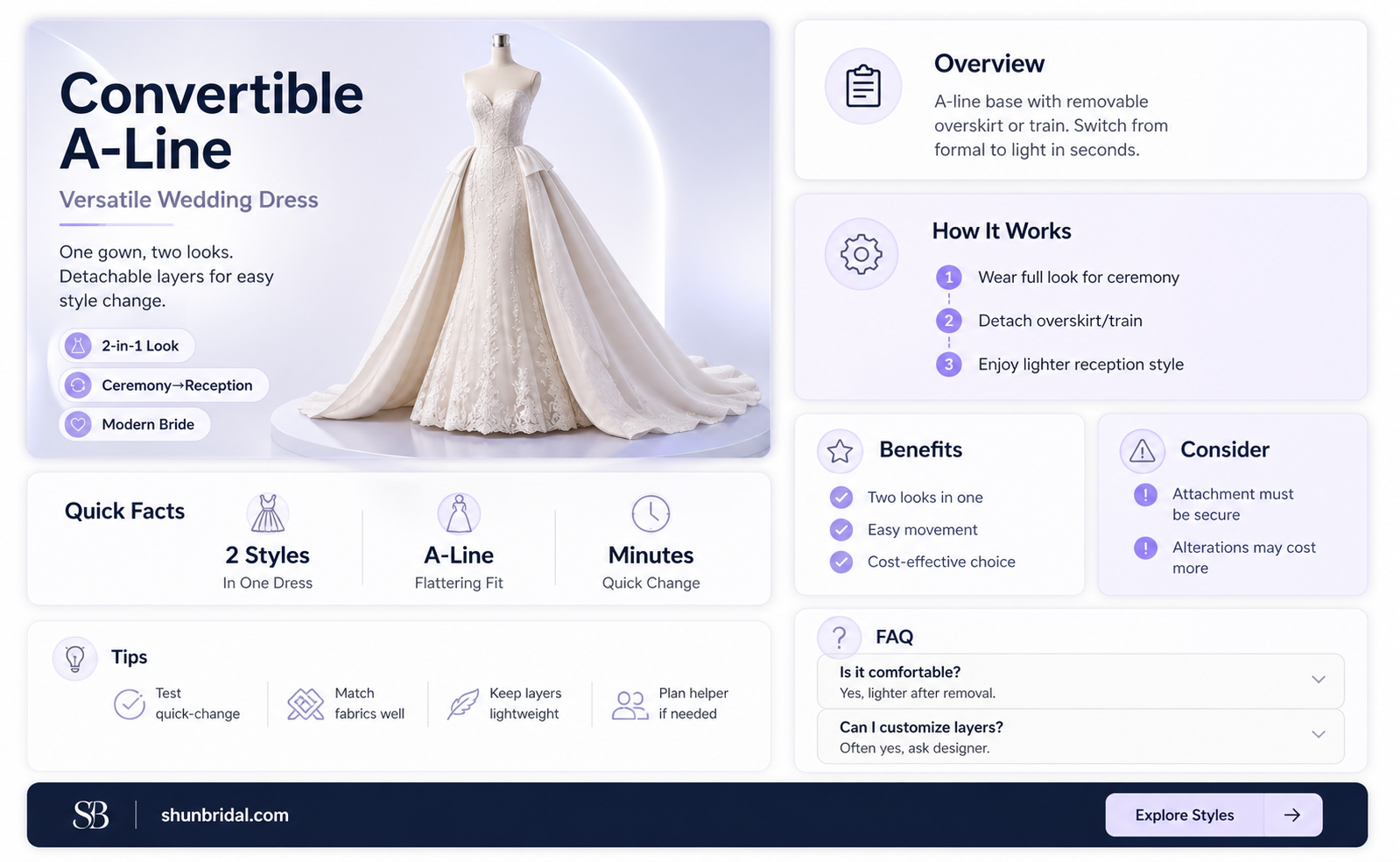Click the Often yes, ask designer answer
This screenshot has height=862, width=1400.
[914, 748]
